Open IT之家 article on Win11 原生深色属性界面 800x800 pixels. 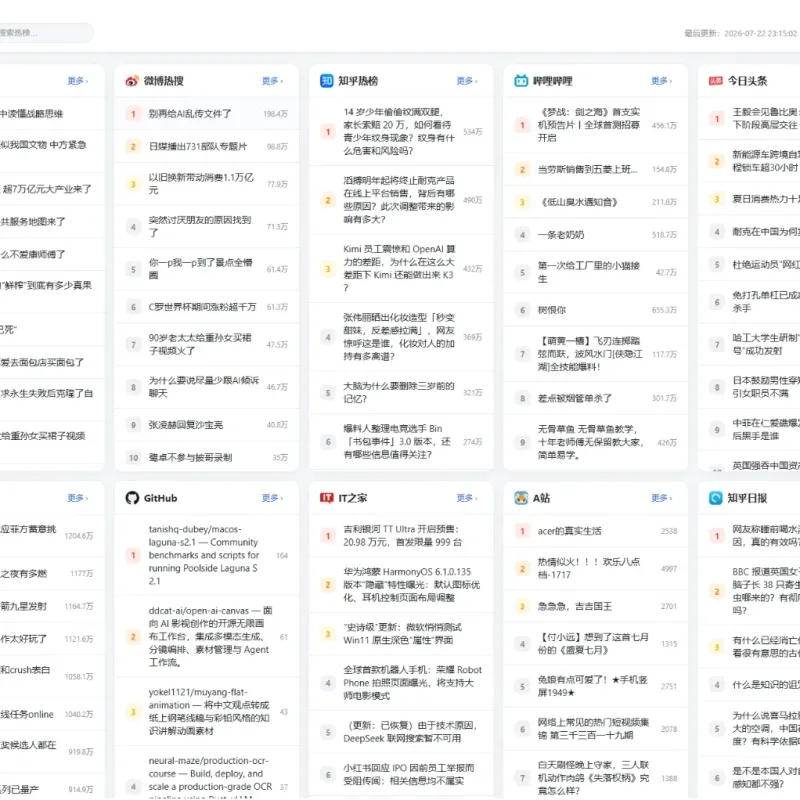click(401, 634)
